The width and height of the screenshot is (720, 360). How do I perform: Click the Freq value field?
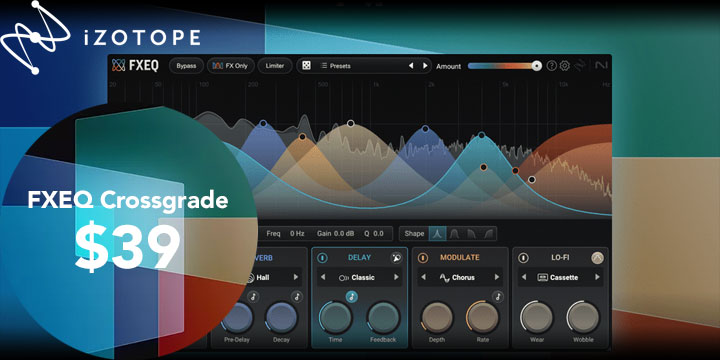tap(297, 233)
